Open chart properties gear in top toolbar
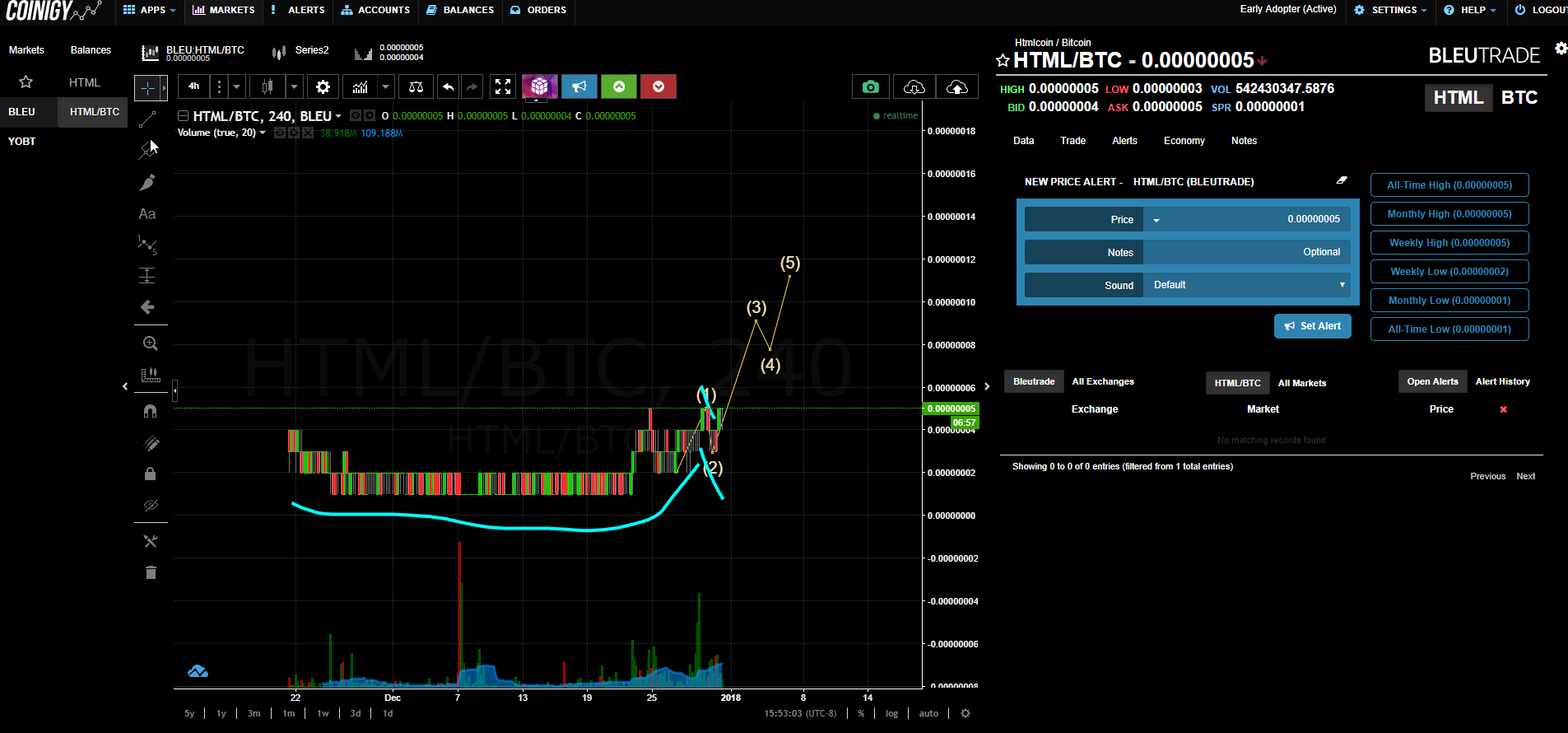Image resolution: width=1568 pixels, height=733 pixels. [323, 86]
